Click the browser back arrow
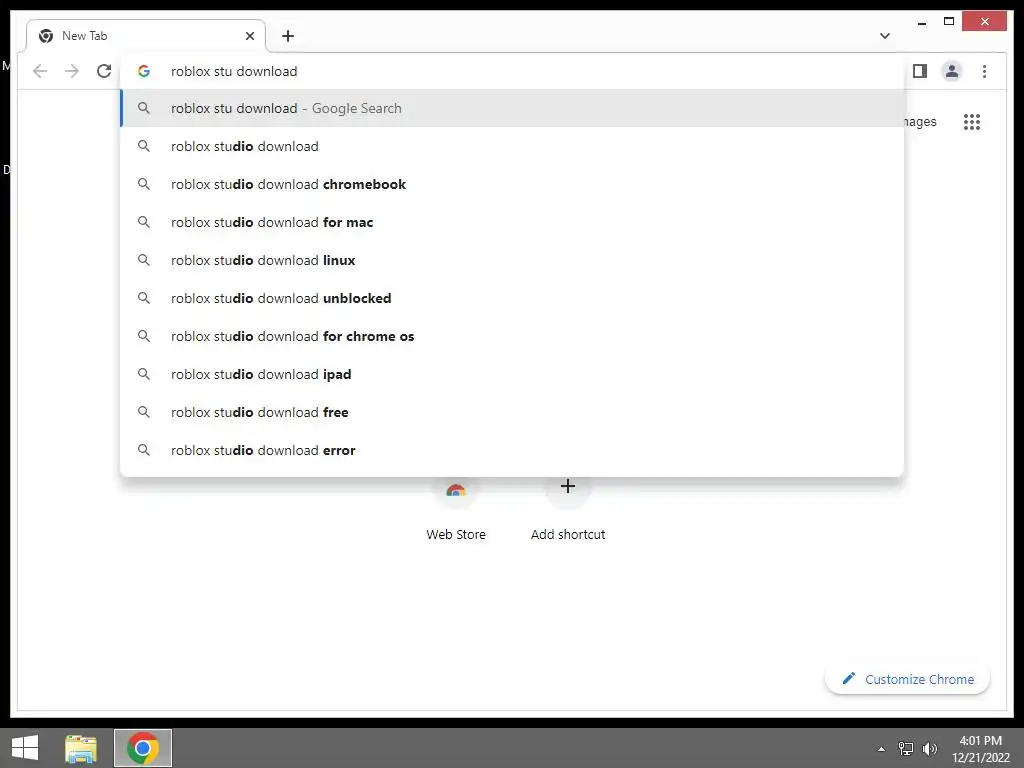1024x768 pixels. click(x=40, y=71)
